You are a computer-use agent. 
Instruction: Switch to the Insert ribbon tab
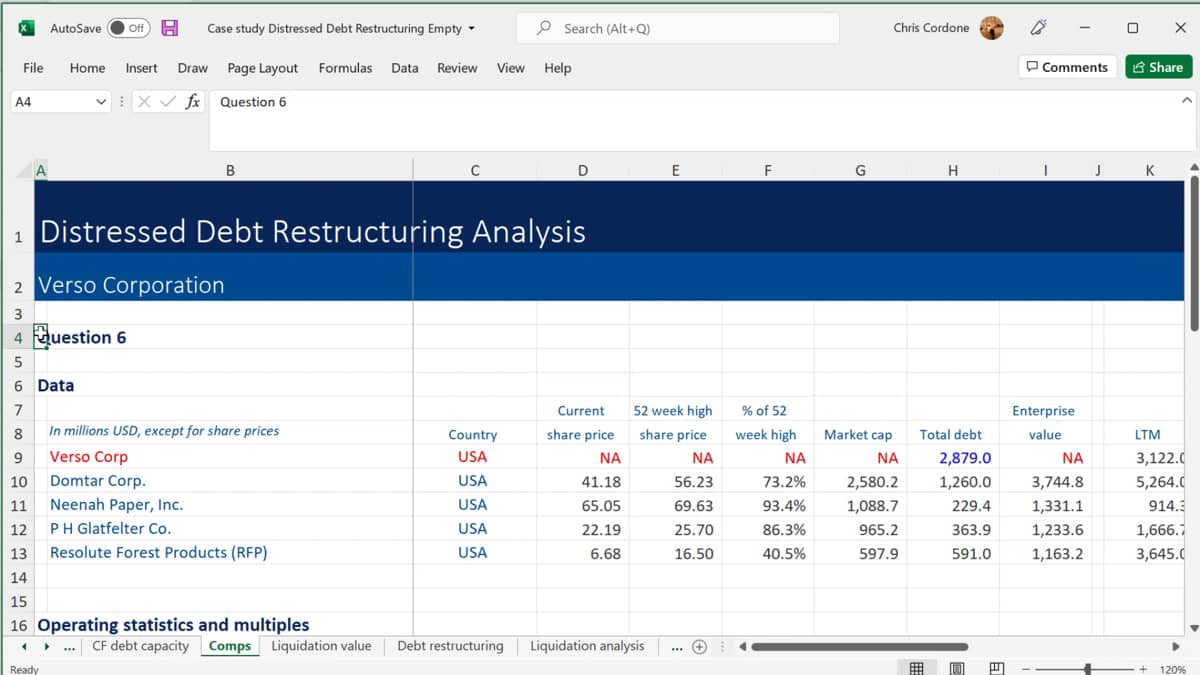pyautogui.click(x=141, y=68)
